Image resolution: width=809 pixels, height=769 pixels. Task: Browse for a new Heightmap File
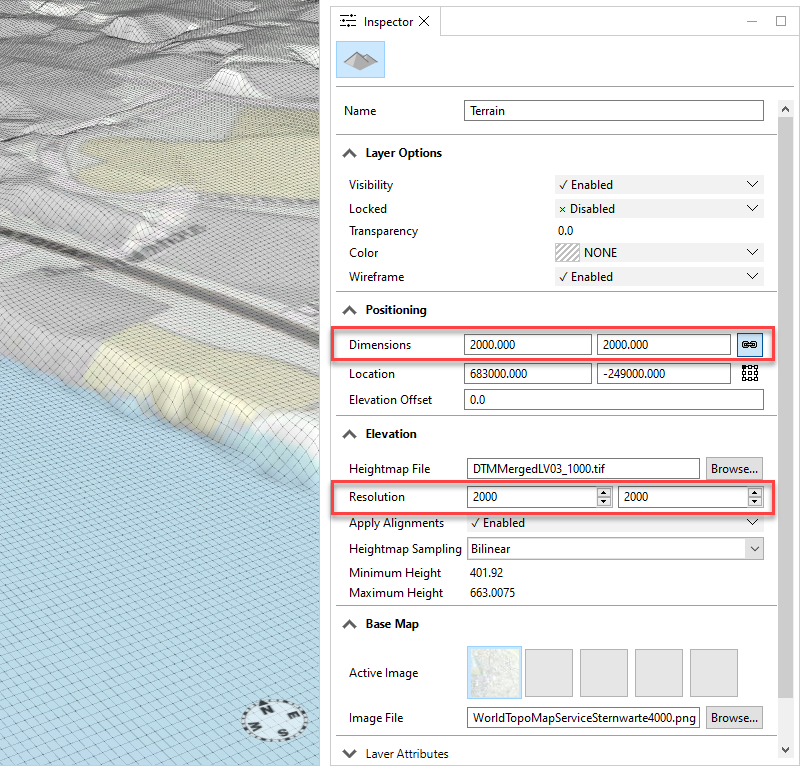734,468
